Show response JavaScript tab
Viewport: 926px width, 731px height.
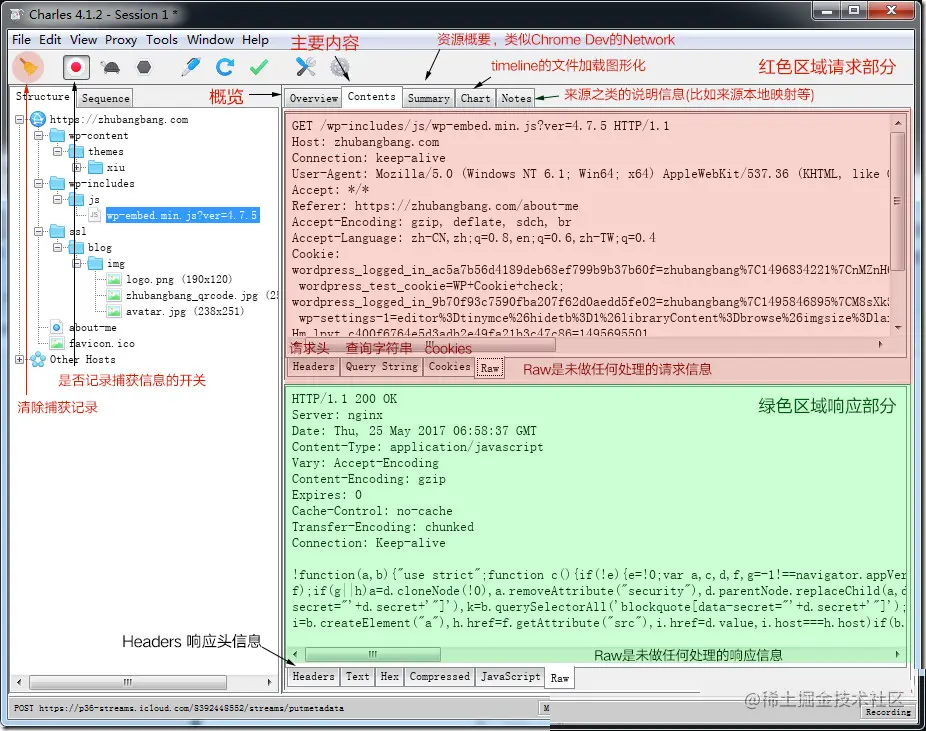click(510, 676)
